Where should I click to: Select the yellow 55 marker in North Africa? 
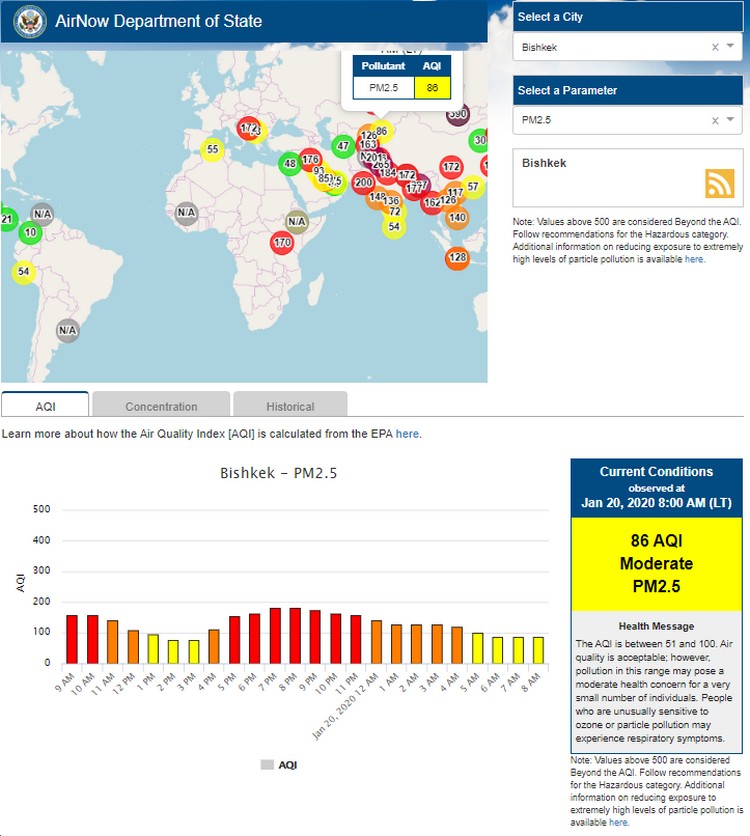click(212, 150)
